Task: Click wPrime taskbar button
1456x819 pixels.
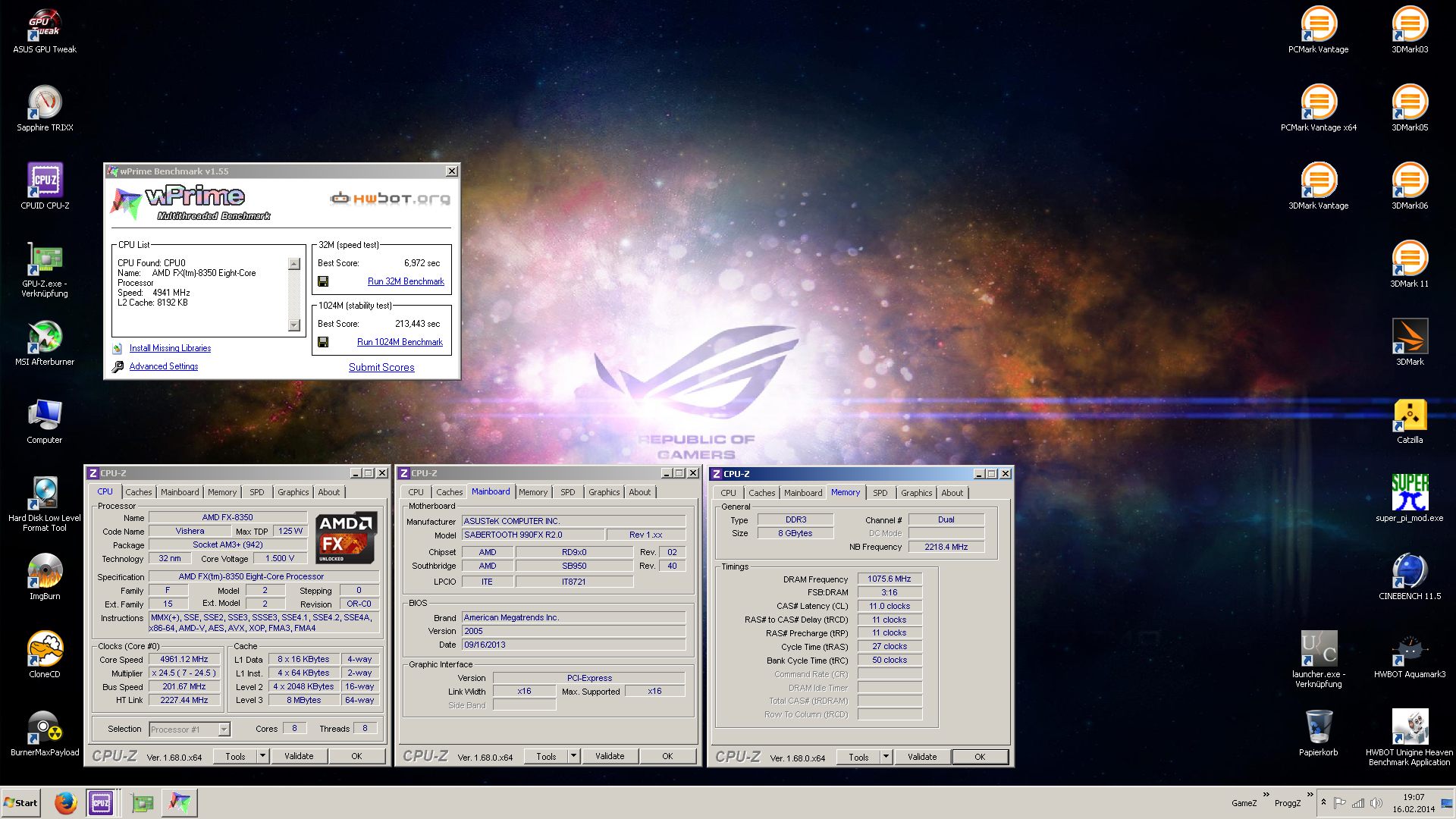Action: tap(180, 802)
